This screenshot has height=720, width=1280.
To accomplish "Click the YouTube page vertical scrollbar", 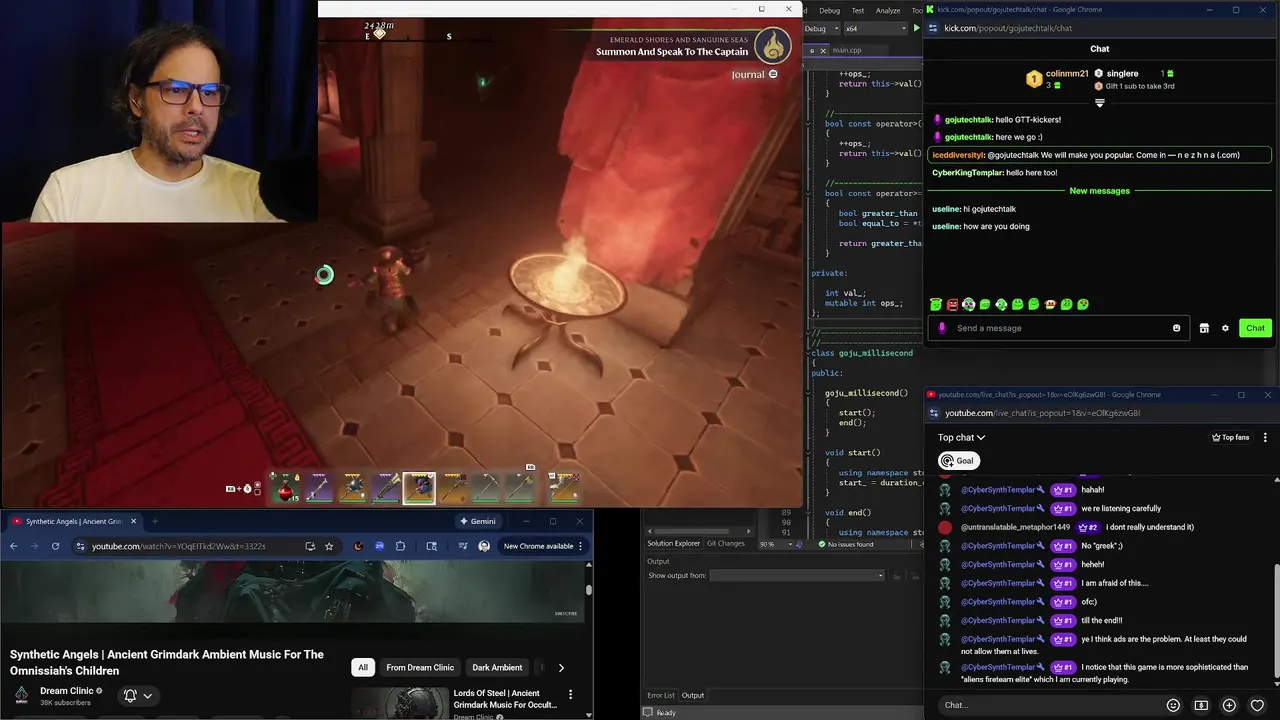I will 589,590.
